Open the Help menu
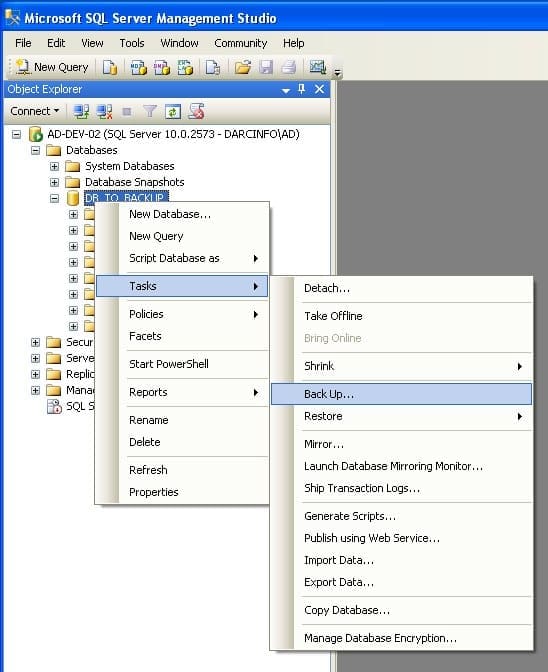Screen dimensions: 548x672 (x=293, y=43)
